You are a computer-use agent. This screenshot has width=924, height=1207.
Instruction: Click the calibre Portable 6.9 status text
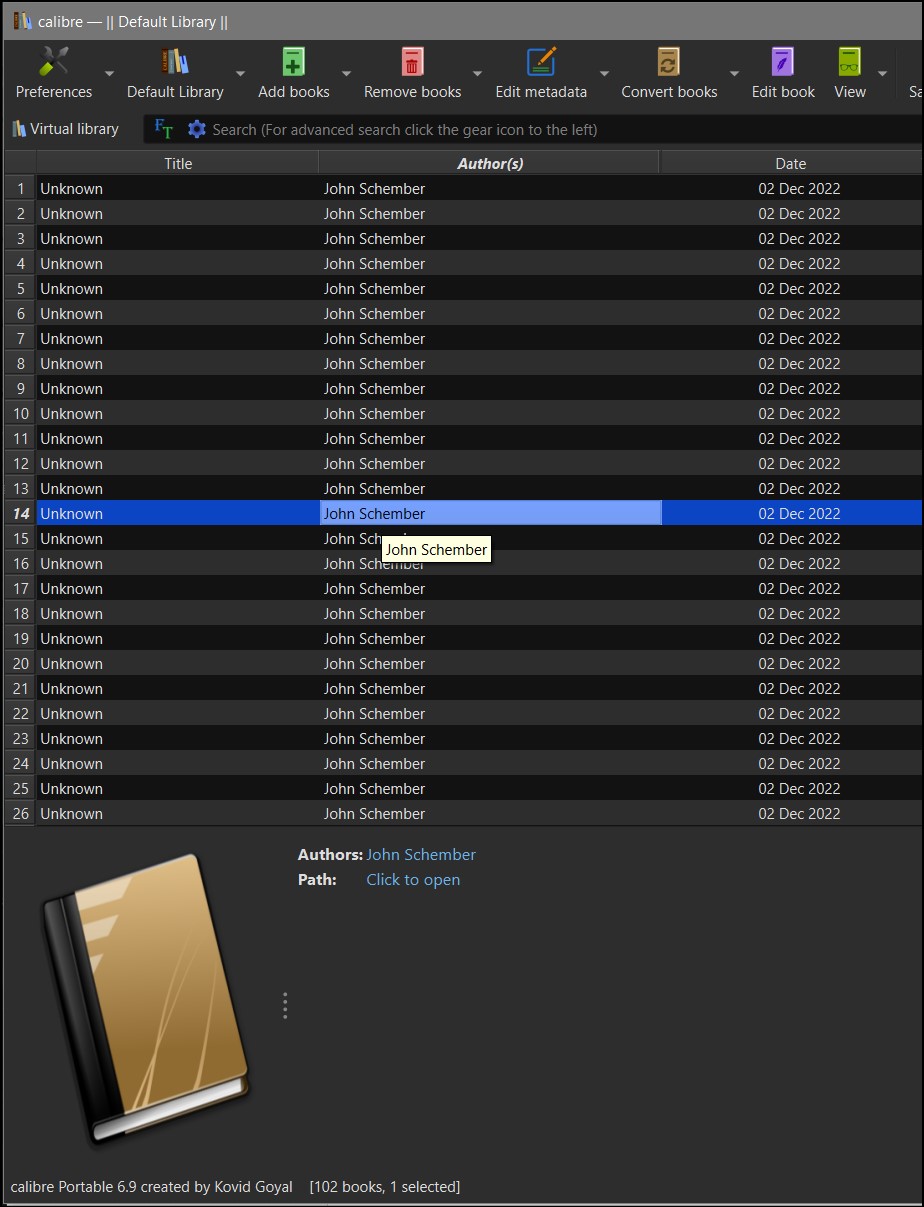point(151,1187)
